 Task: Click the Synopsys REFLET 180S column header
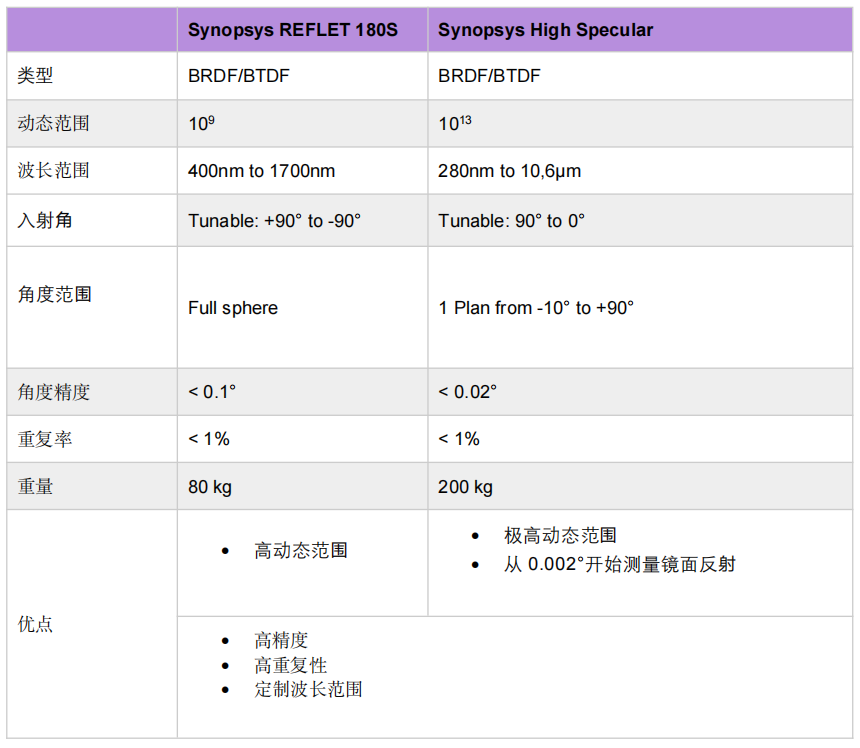coord(292,30)
